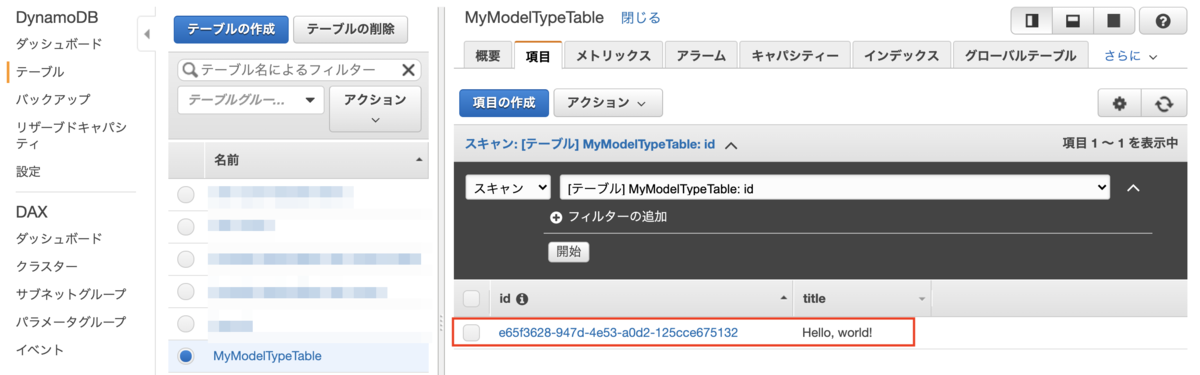The width and height of the screenshot is (1200, 375).
Task: Click 閉じる link beside table name
Action: tap(641, 18)
